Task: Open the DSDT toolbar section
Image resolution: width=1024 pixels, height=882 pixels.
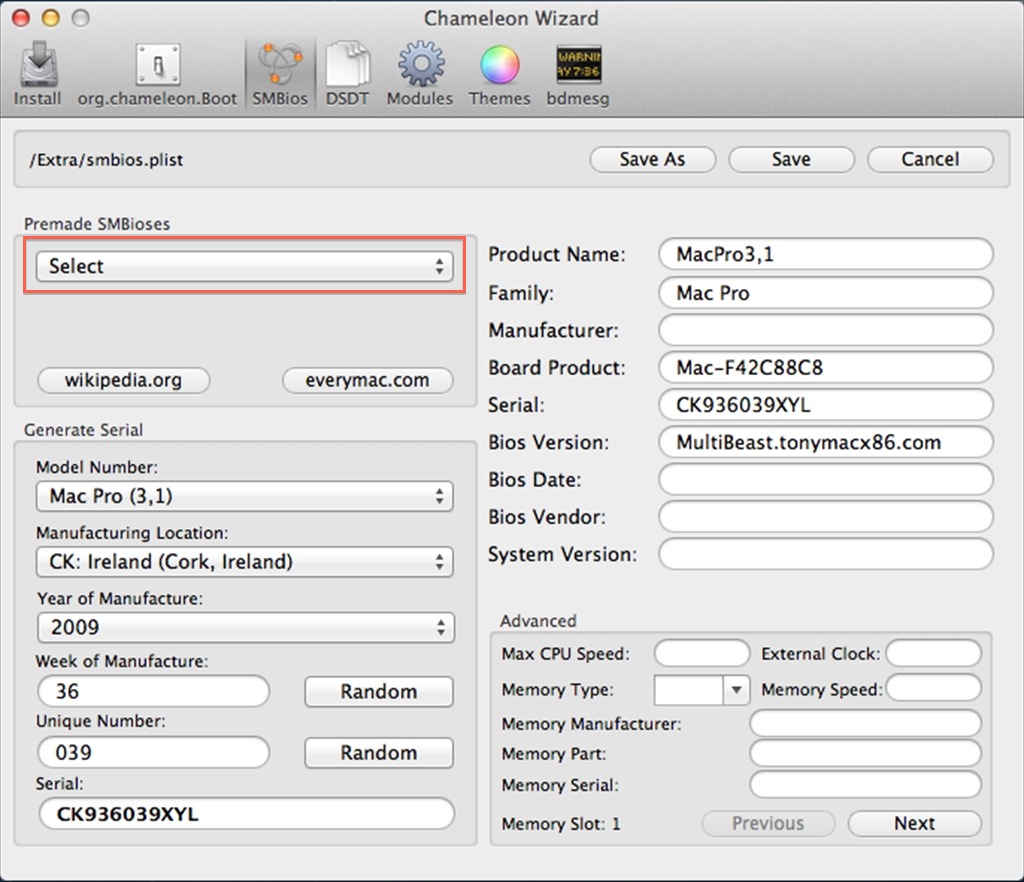Action: pyautogui.click(x=347, y=74)
